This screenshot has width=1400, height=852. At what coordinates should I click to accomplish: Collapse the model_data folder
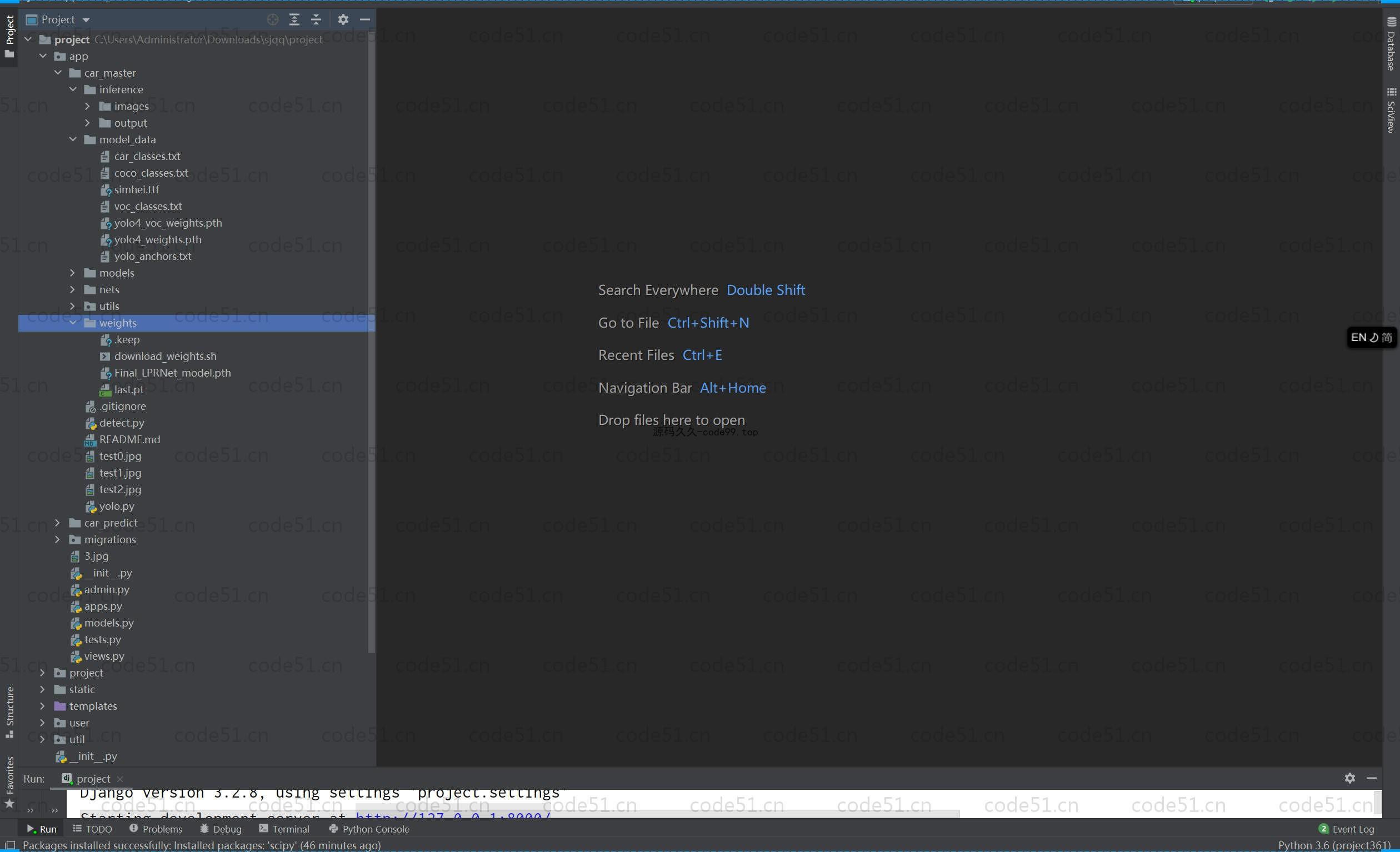[x=73, y=139]
